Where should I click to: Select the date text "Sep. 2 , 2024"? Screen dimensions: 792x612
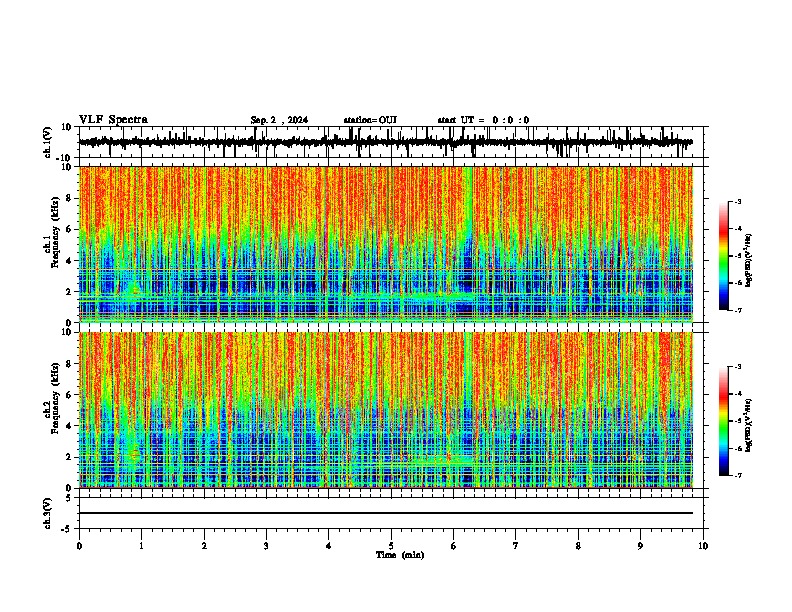click(x=279, y=120)
